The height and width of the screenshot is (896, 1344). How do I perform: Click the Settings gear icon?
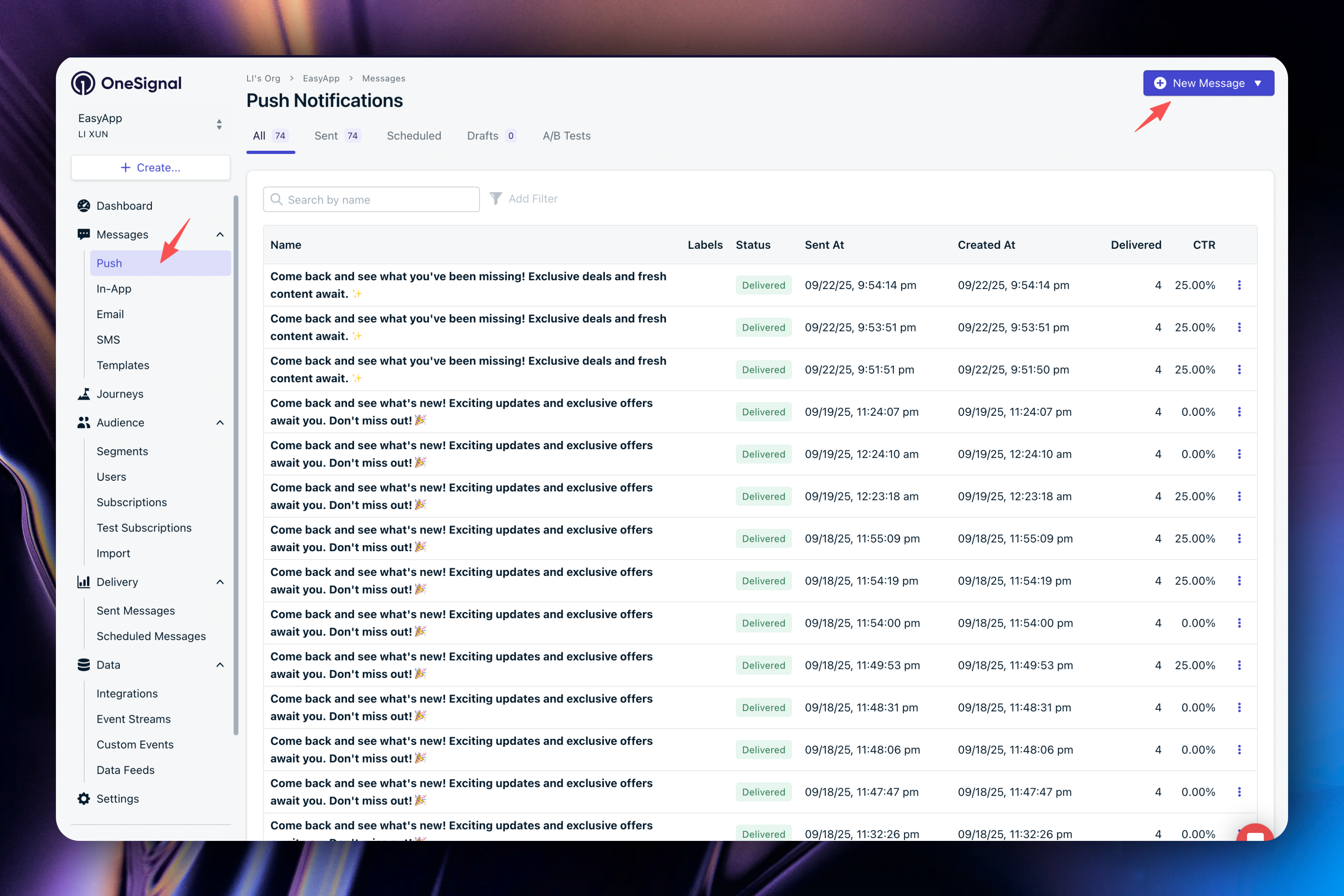click(x=83, y=798)
